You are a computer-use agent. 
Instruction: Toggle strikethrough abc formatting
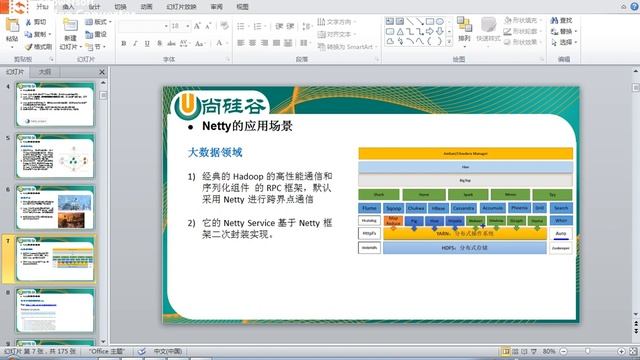click(x=171, y=43)
